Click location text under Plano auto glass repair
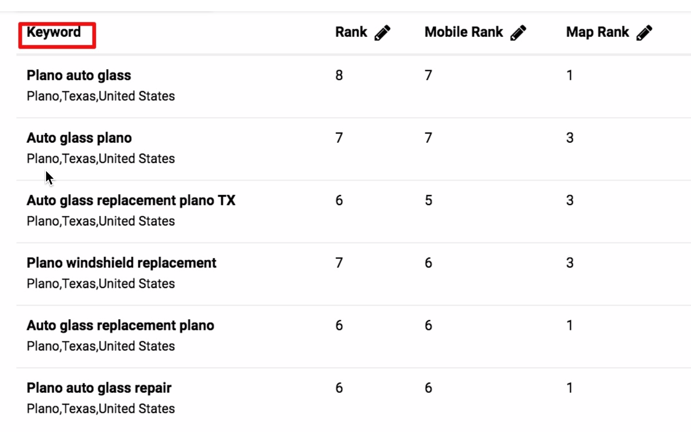Image resolution: width=691 pixels, height=433 pixels. [100, 408]
